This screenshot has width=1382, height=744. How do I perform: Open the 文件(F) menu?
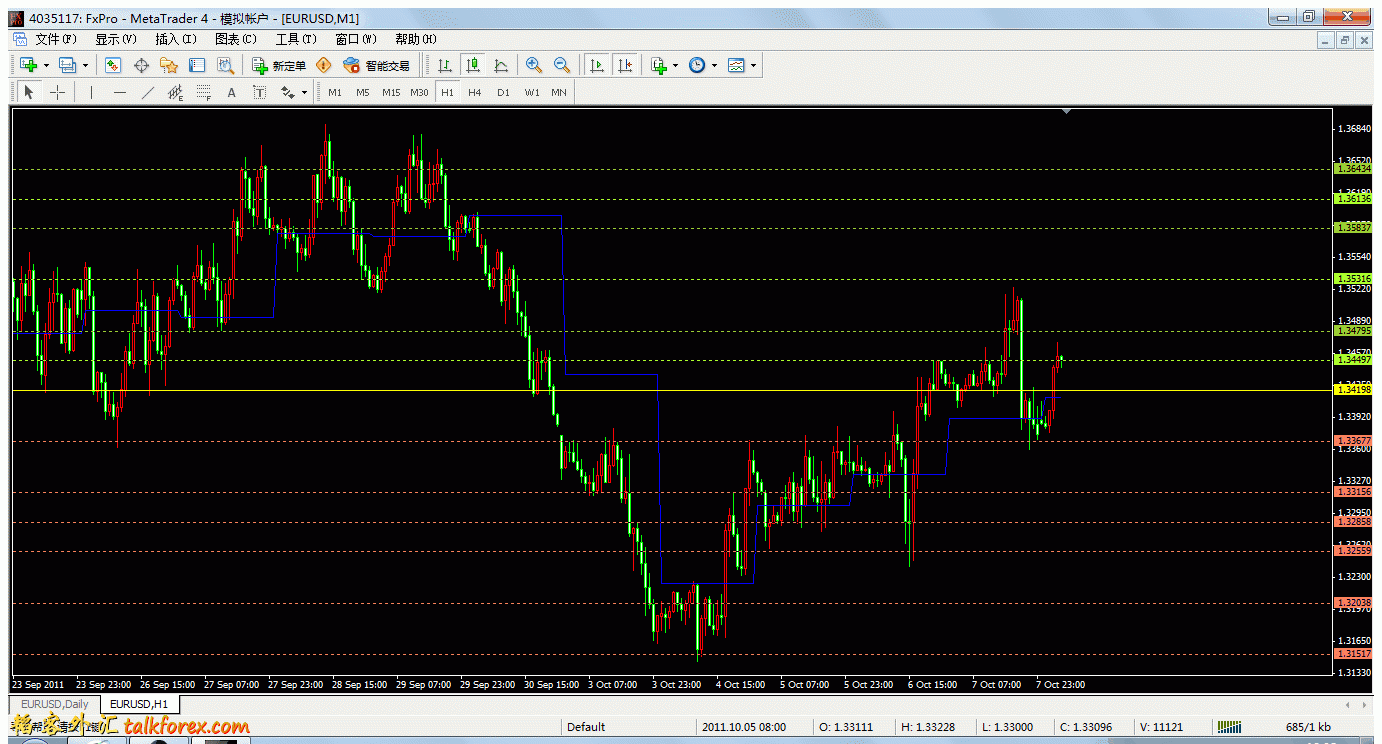pyautogui.click(x=56, y=39)
